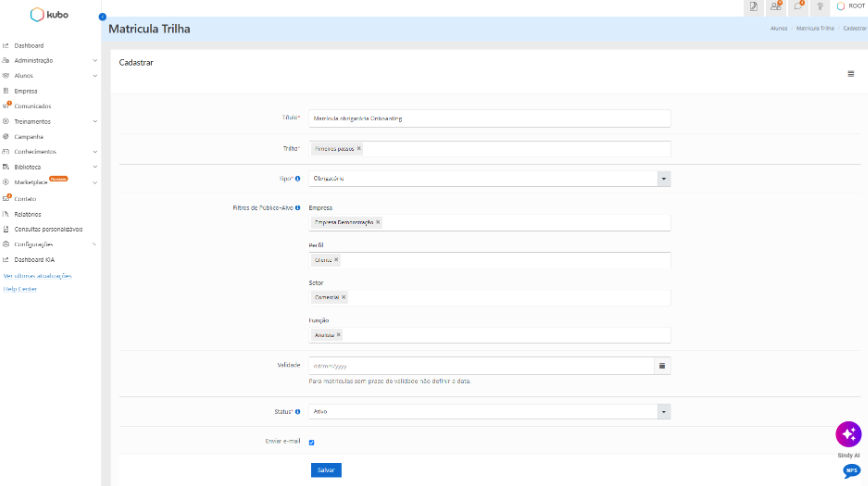Open the Help Center link

point(20,289)
